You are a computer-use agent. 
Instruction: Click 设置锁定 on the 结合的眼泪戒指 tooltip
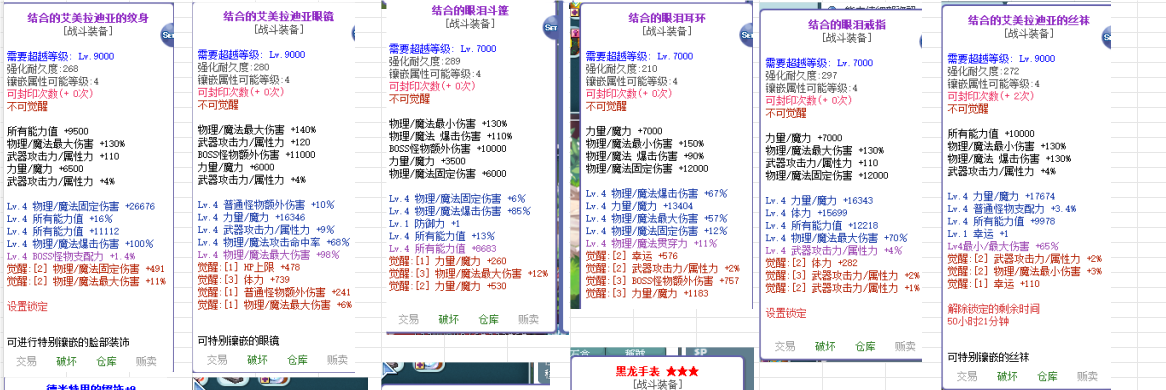tap(786, 313)
